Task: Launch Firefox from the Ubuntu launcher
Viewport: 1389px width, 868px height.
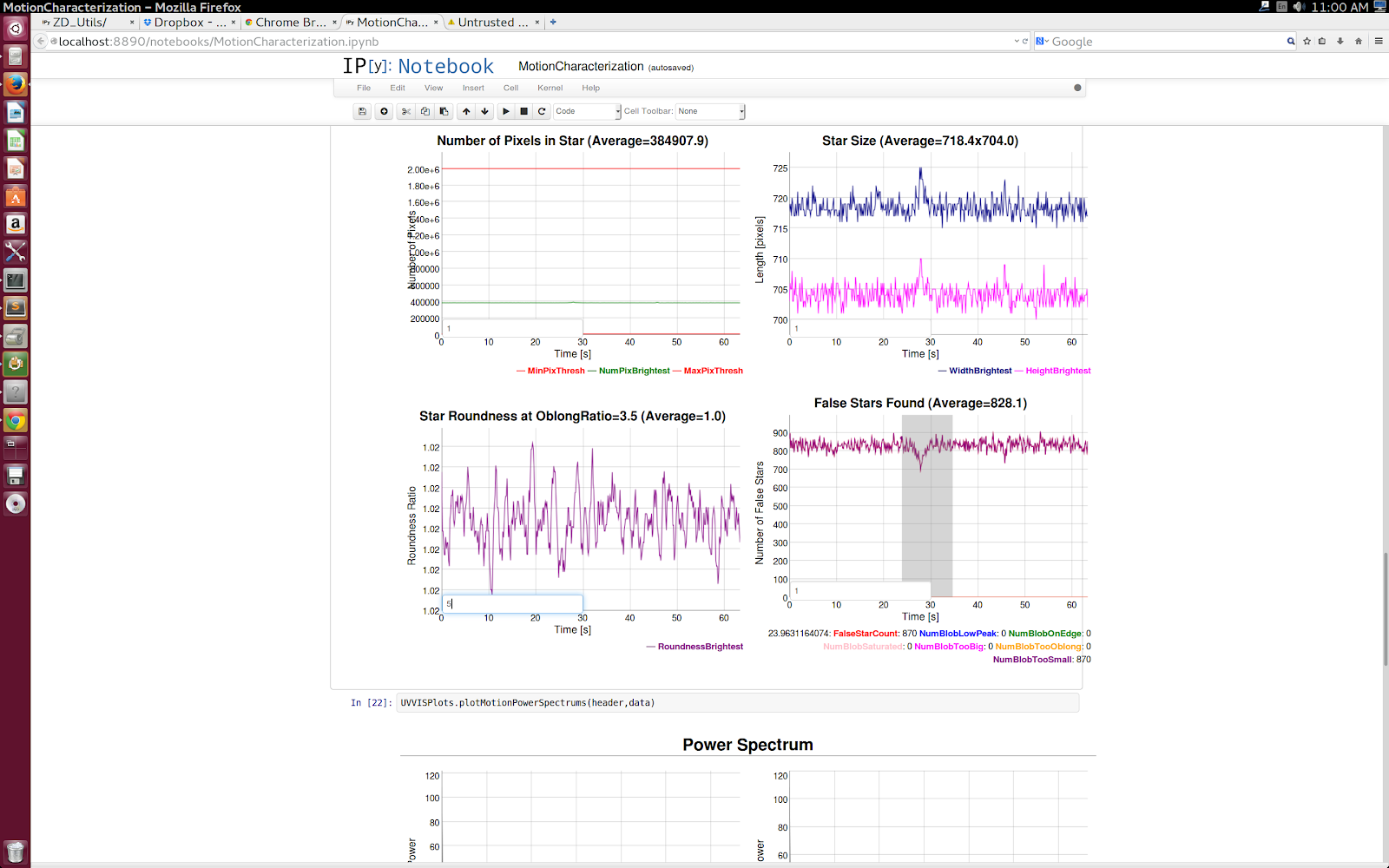Action: 16,84
